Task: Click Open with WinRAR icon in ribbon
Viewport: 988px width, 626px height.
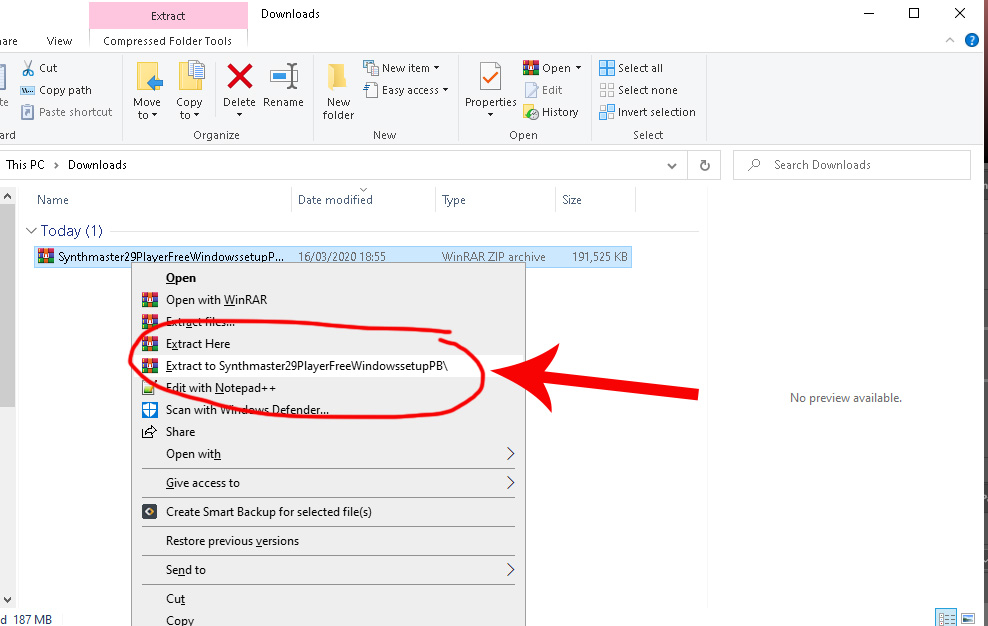Action: point(531,67)
